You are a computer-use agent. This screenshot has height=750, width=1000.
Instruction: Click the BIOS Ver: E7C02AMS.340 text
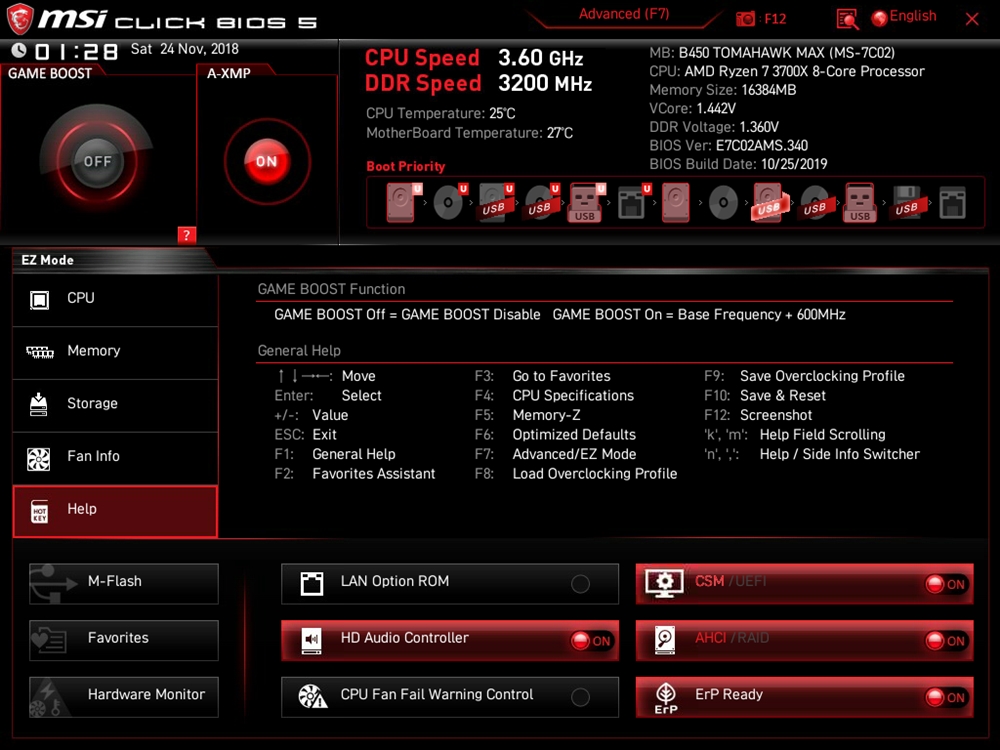pyautogui.click(x=728, y=146)
